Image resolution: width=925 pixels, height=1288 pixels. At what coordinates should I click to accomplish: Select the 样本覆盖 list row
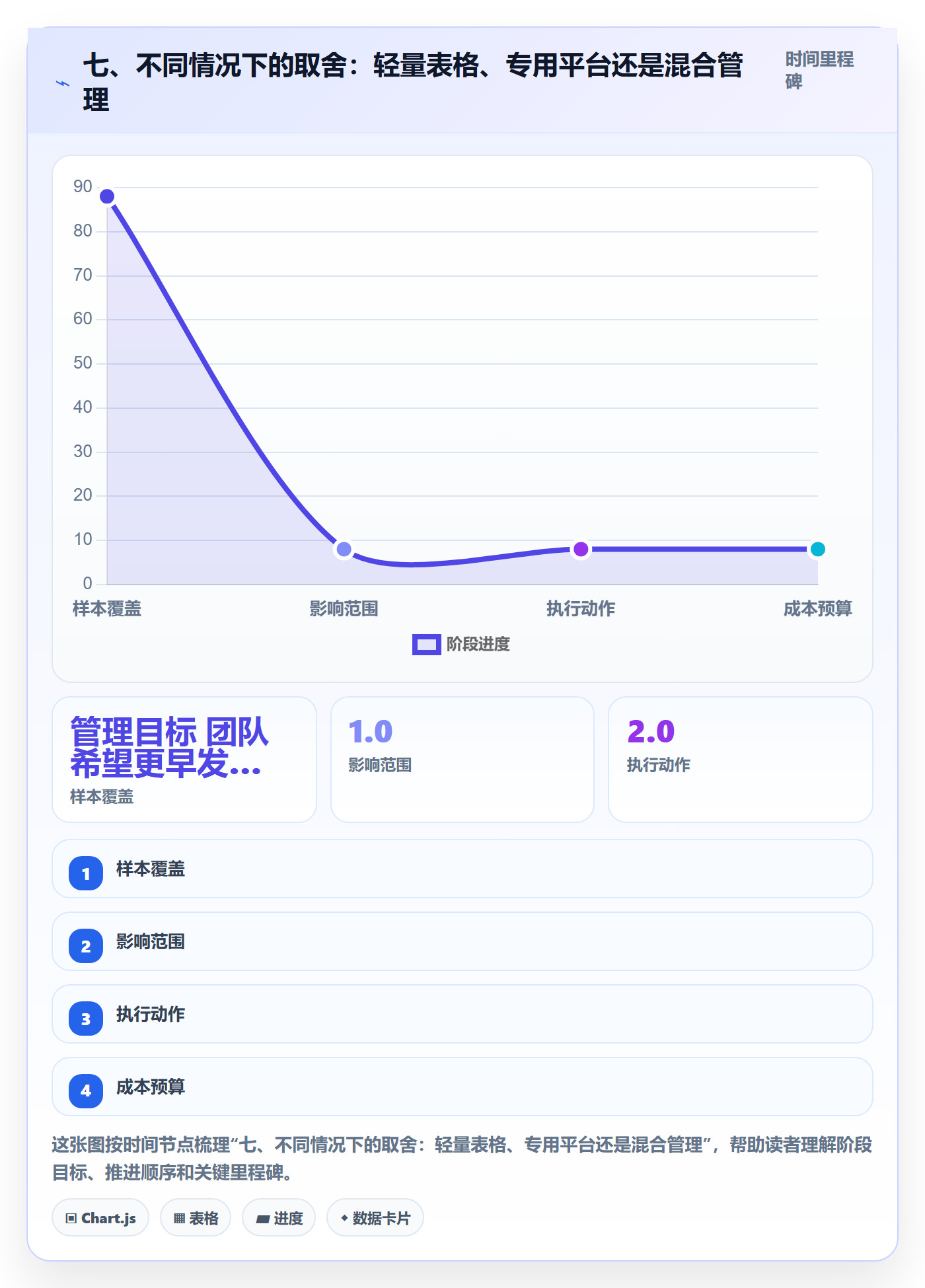pos(462,869)
